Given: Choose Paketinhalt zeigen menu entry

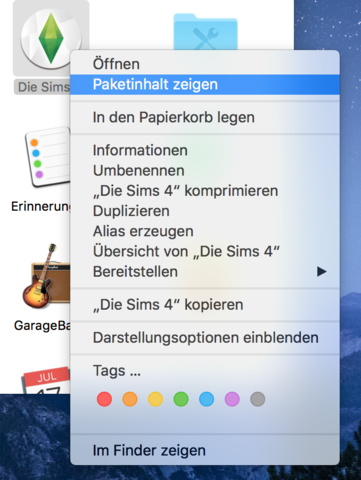Looking at the screenshot, I should [205, 84].
